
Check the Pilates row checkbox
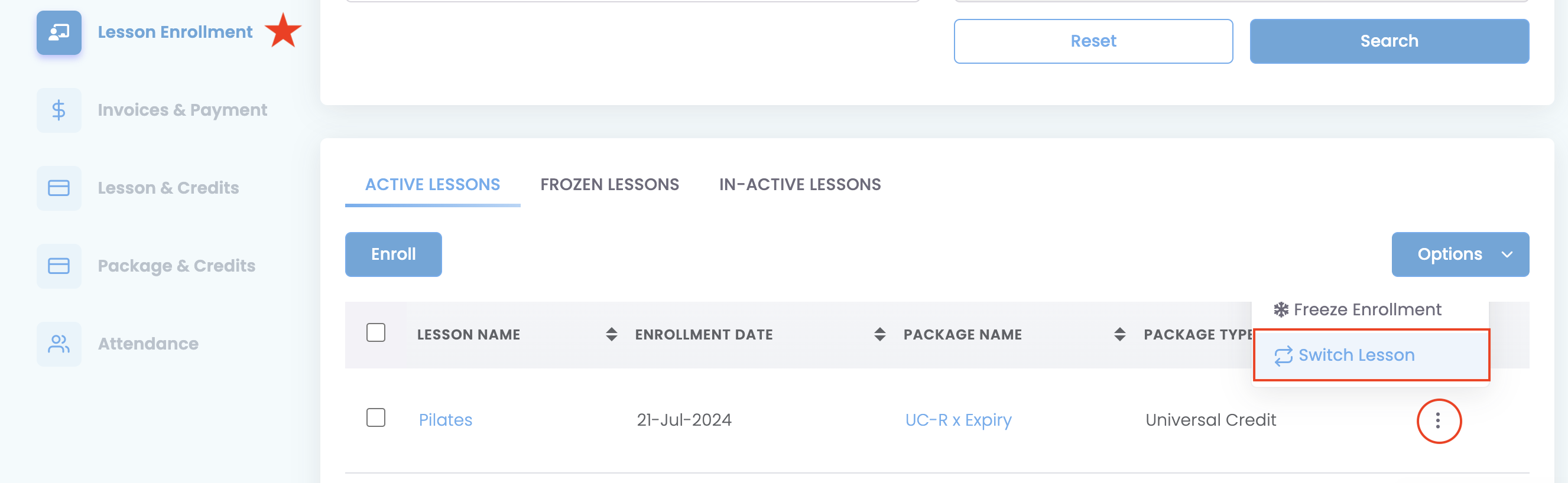click(375, 418)
